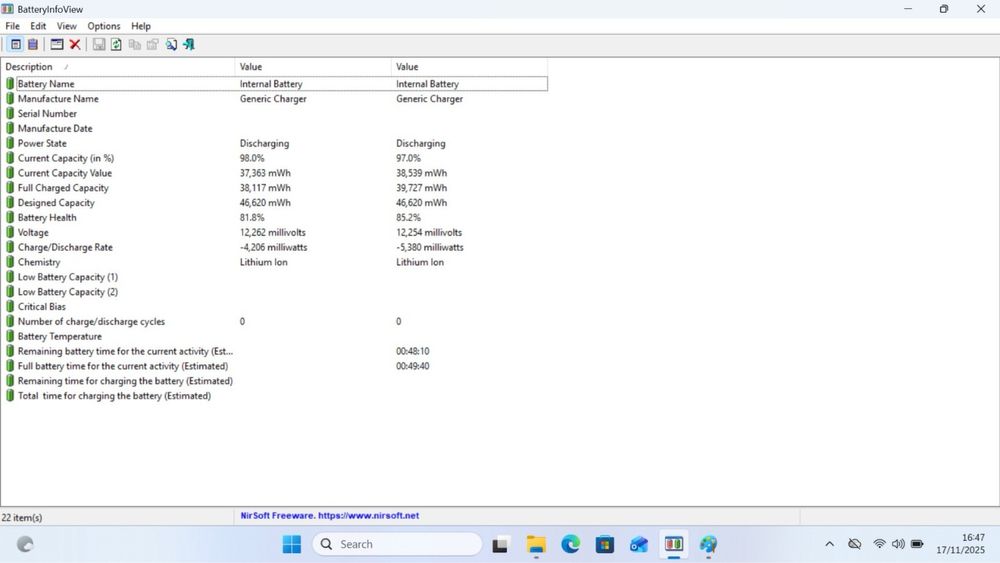Switch to the Show Battery Log toolbar icon
The height and width of the screenshot is (563, 1000).
[x=33, y=44]
